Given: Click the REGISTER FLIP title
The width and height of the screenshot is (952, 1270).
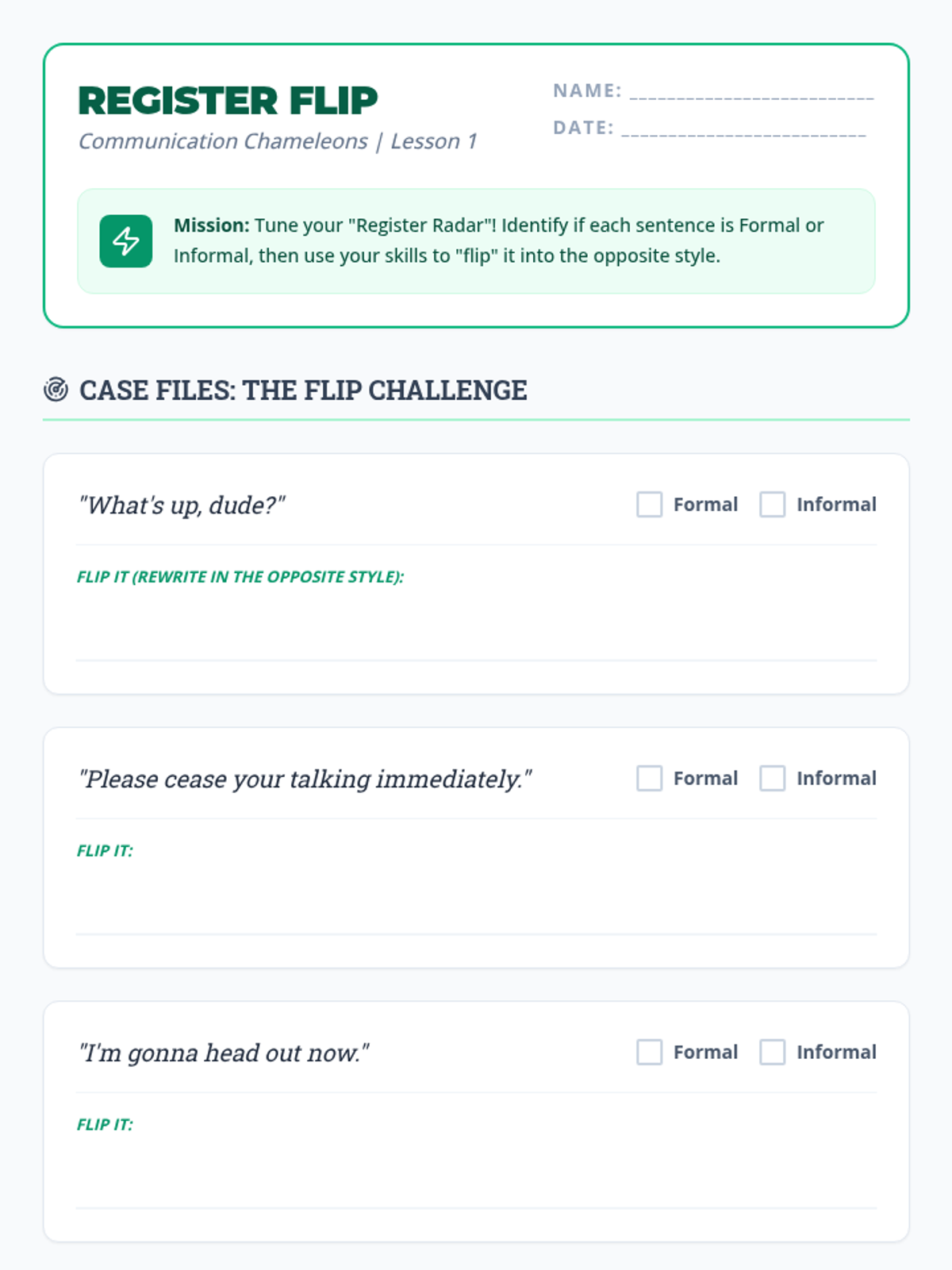Looking at the screenshot, I should coord(228,101).
